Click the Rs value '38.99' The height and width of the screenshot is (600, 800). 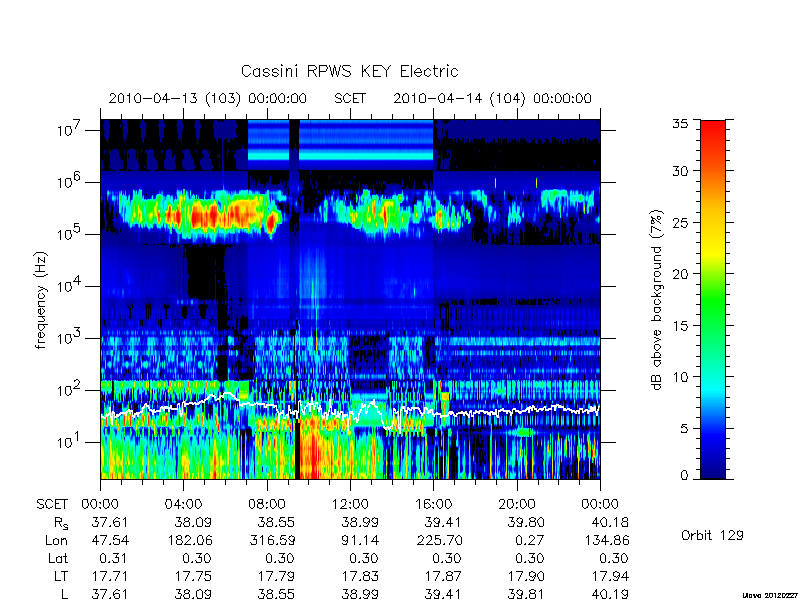(x=360, y=522)
